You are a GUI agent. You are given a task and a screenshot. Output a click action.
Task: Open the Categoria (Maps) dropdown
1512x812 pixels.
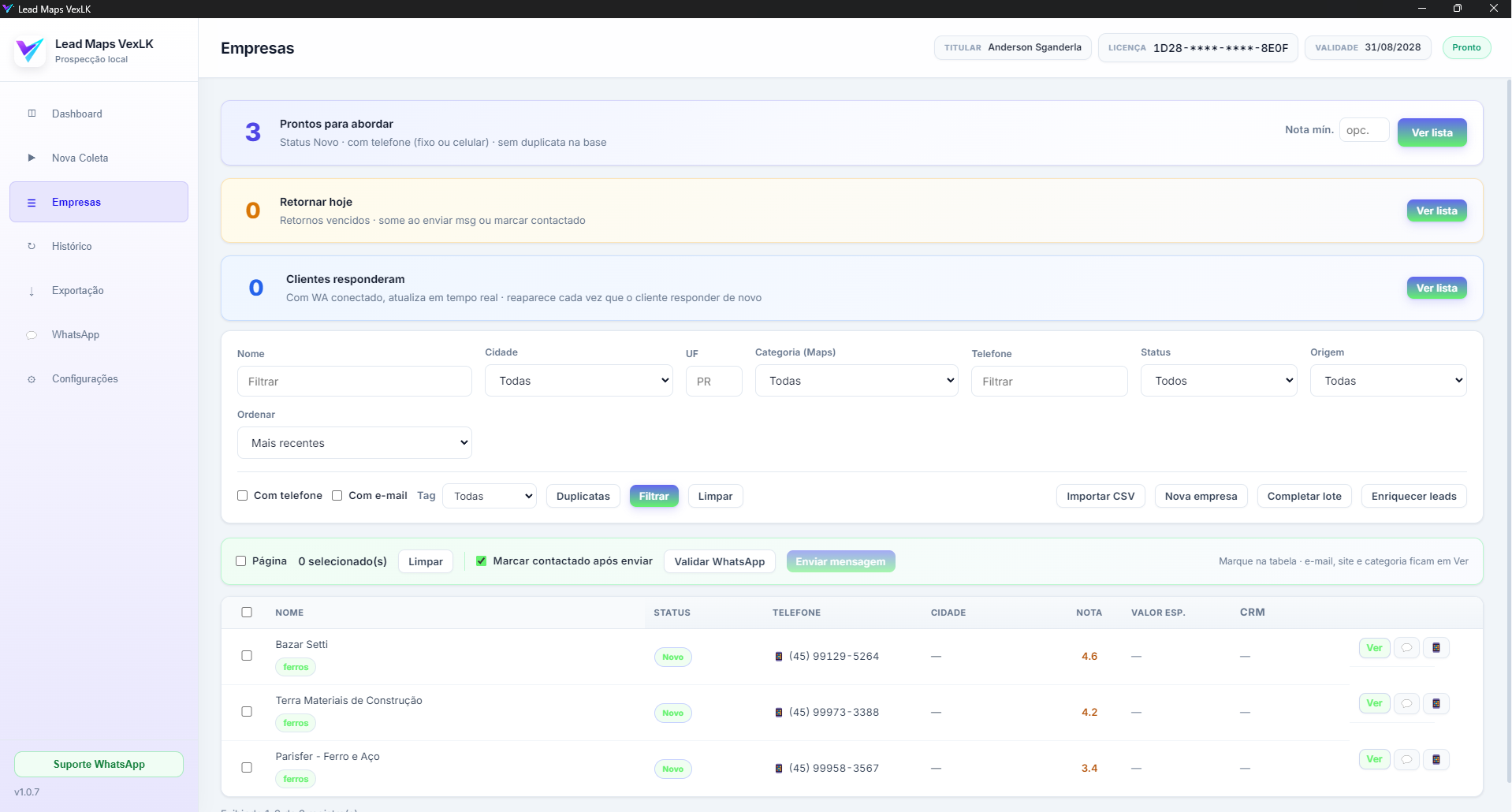pyautogui.click(x=856, y=381)
